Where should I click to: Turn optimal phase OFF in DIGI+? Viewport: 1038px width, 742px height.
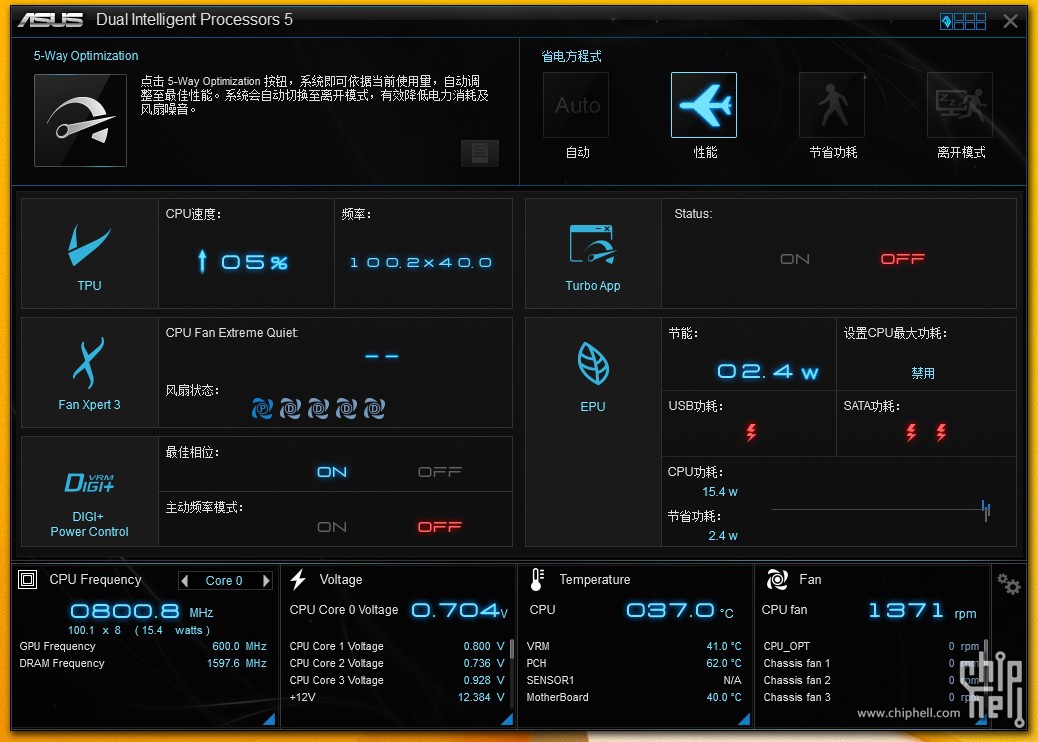click(440, 472)
